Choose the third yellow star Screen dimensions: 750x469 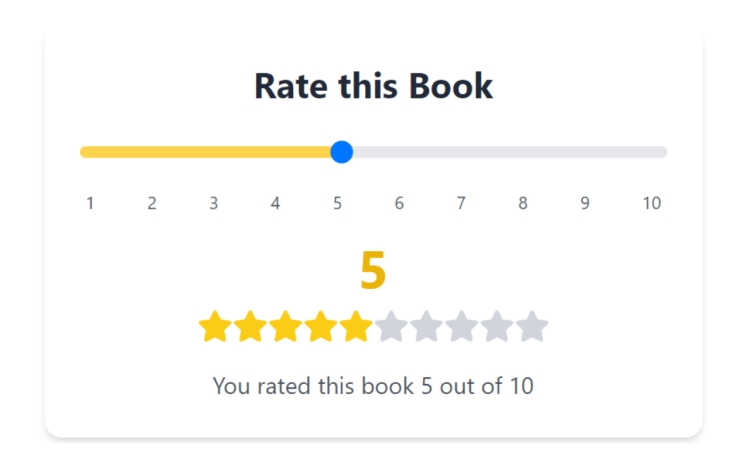(x=286, y=326)
